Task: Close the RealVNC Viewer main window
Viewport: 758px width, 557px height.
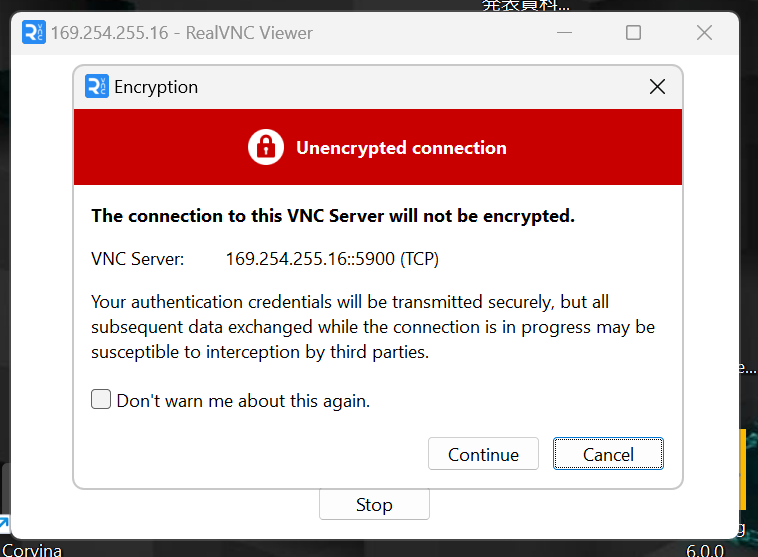Action: (704, 33)
